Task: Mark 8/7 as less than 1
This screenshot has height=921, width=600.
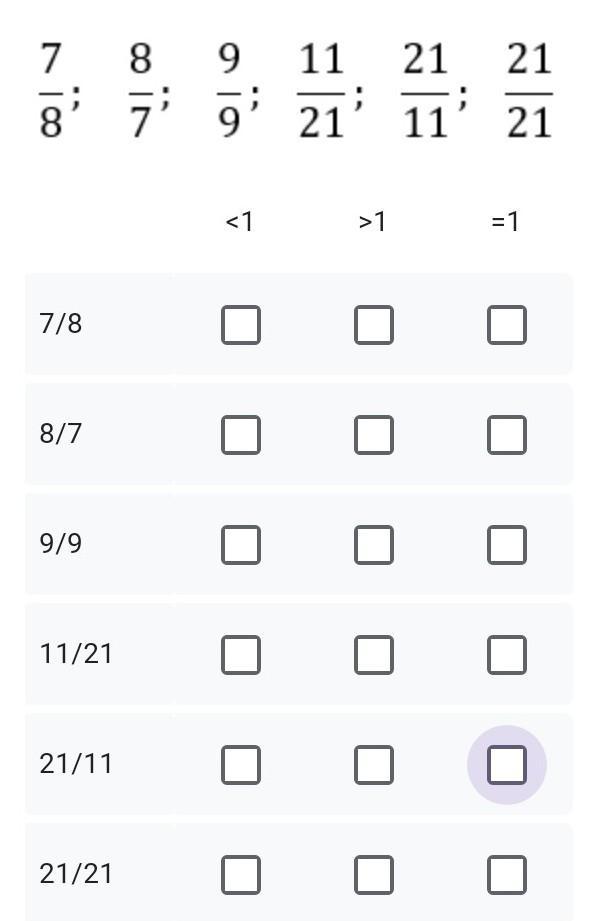Action: [240, 435]
